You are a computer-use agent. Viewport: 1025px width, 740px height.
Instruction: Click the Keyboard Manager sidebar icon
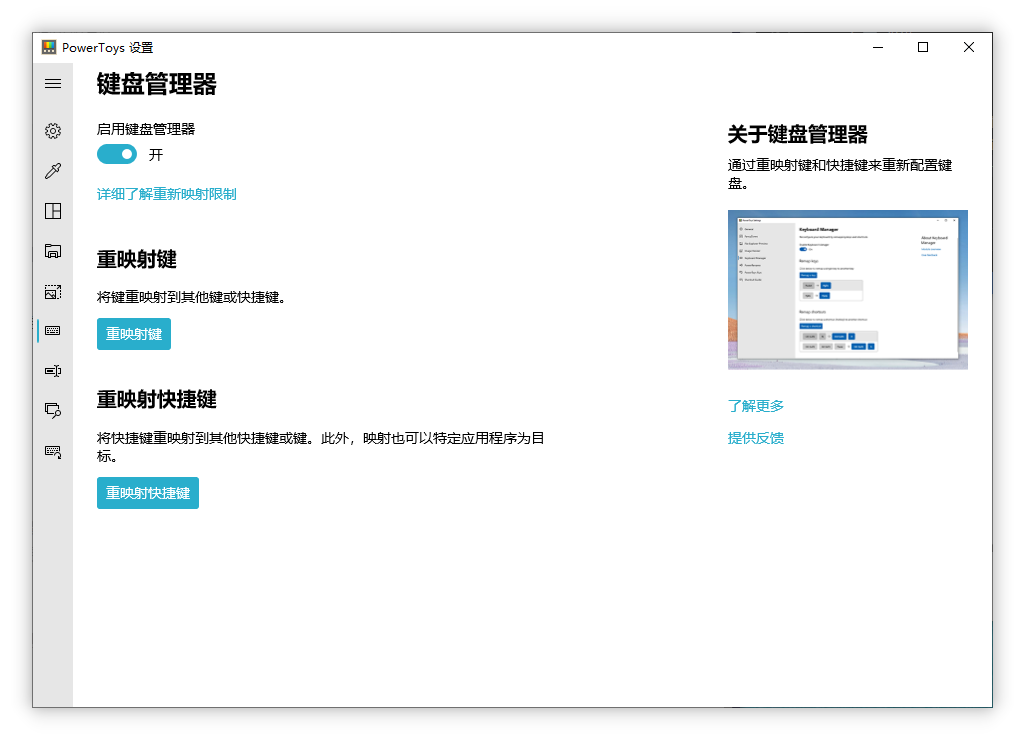[x=52, y=331]
